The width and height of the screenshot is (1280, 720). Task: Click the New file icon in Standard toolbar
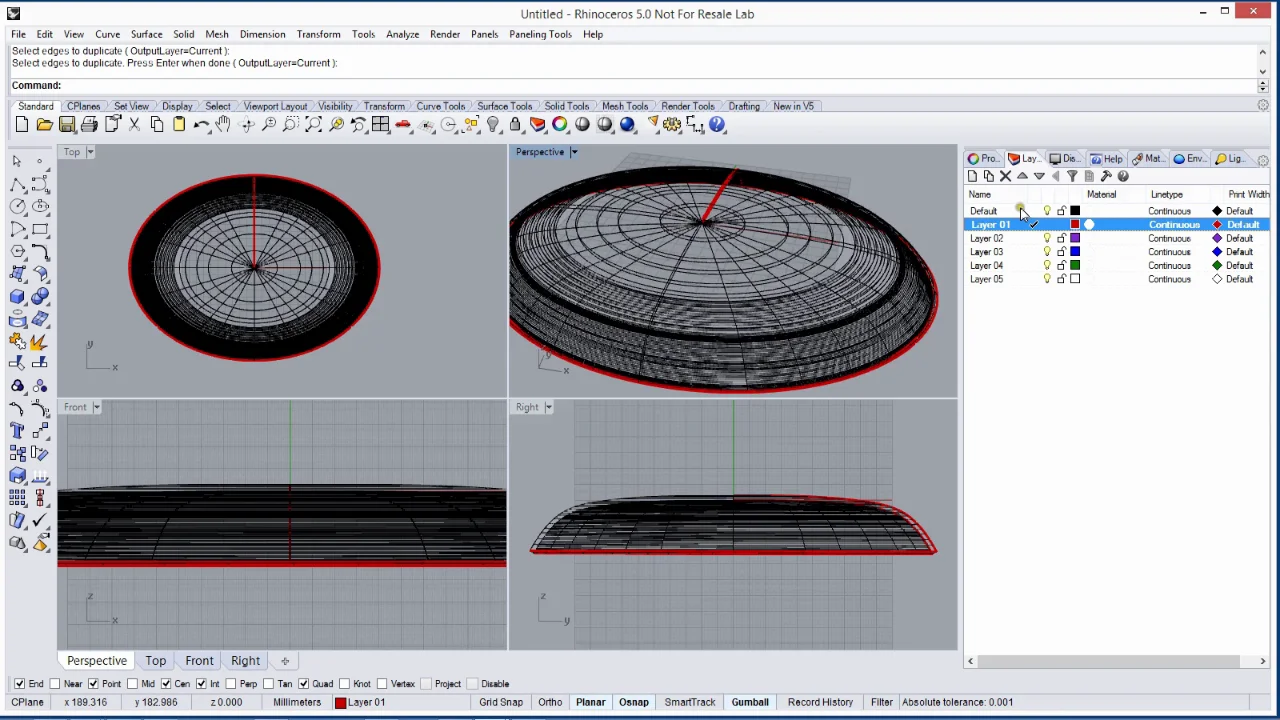pos(22,125)
